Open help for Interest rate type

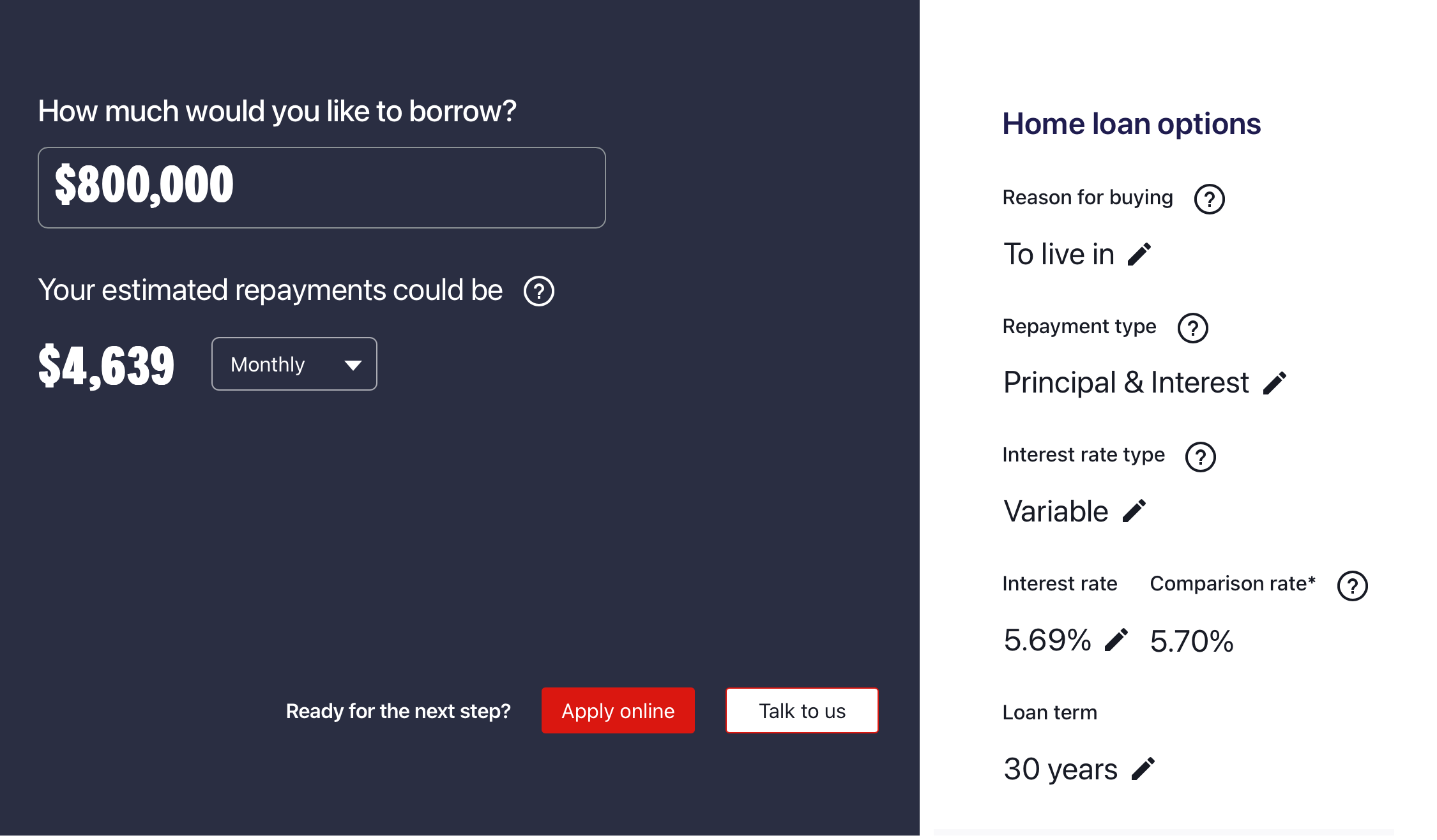click(x=1200, y=457)
